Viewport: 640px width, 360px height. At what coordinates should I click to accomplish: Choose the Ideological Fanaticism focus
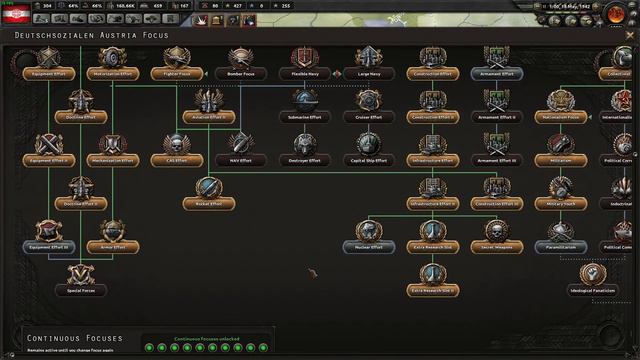(593, 290)
